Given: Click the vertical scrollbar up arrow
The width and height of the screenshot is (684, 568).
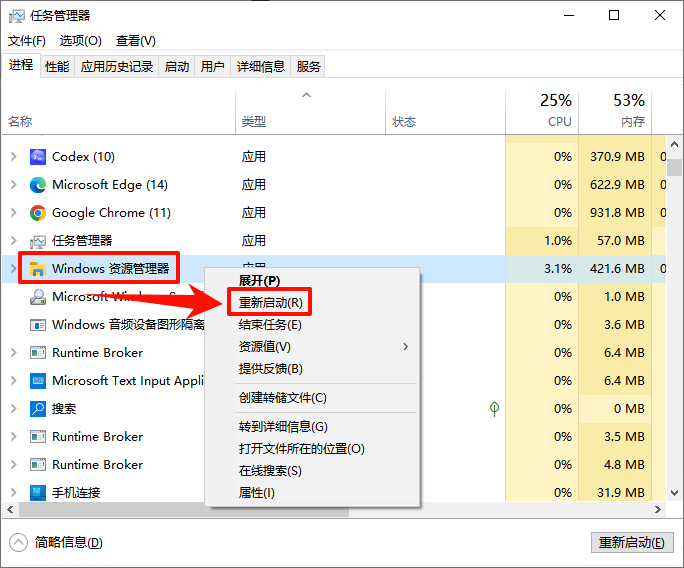Looking at the screenshot, I should 674,144.
